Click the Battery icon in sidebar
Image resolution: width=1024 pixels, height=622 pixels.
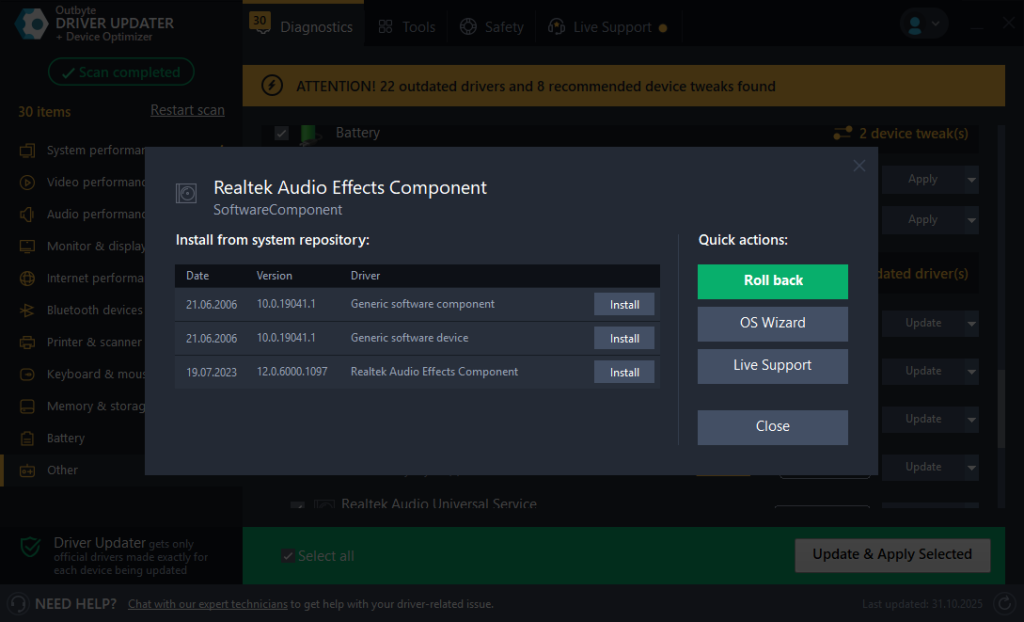tap(27, 439)
